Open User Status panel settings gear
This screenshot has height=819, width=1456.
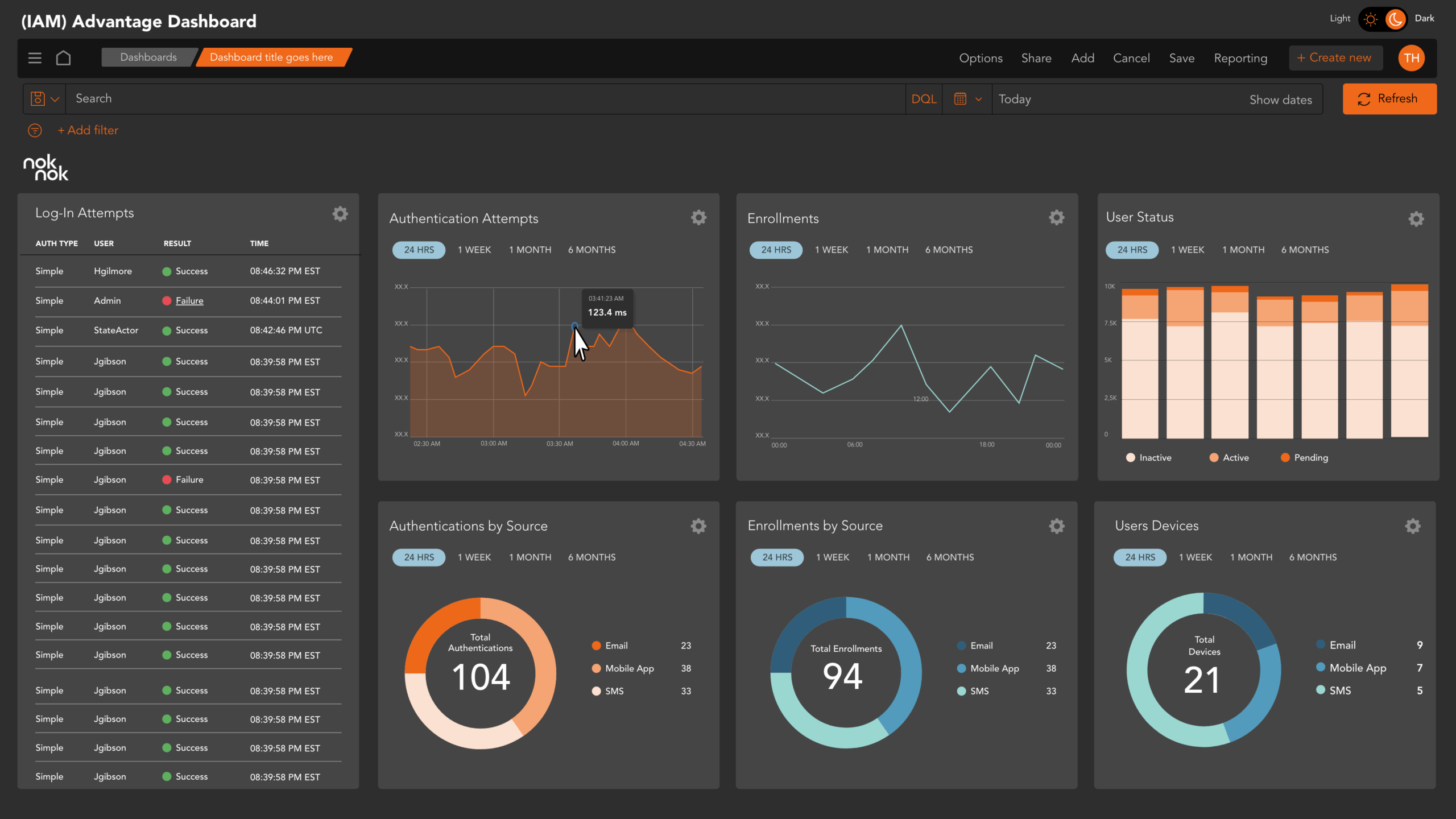(x=1416, y=219)
